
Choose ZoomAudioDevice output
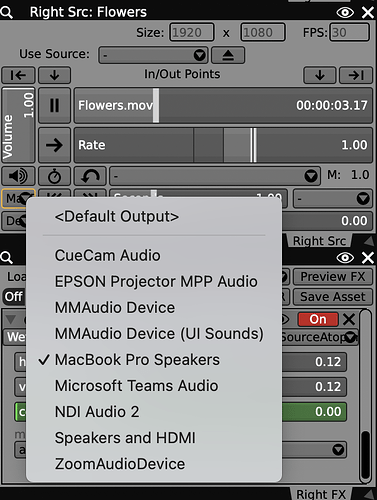tap(154, 464)
